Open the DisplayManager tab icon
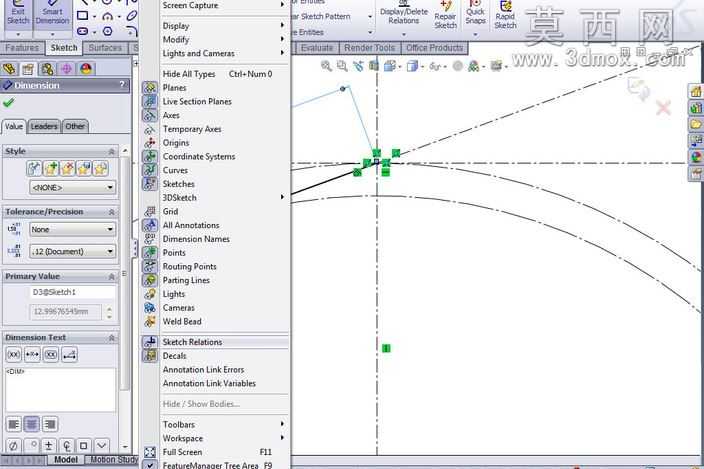 pos(85,69)
